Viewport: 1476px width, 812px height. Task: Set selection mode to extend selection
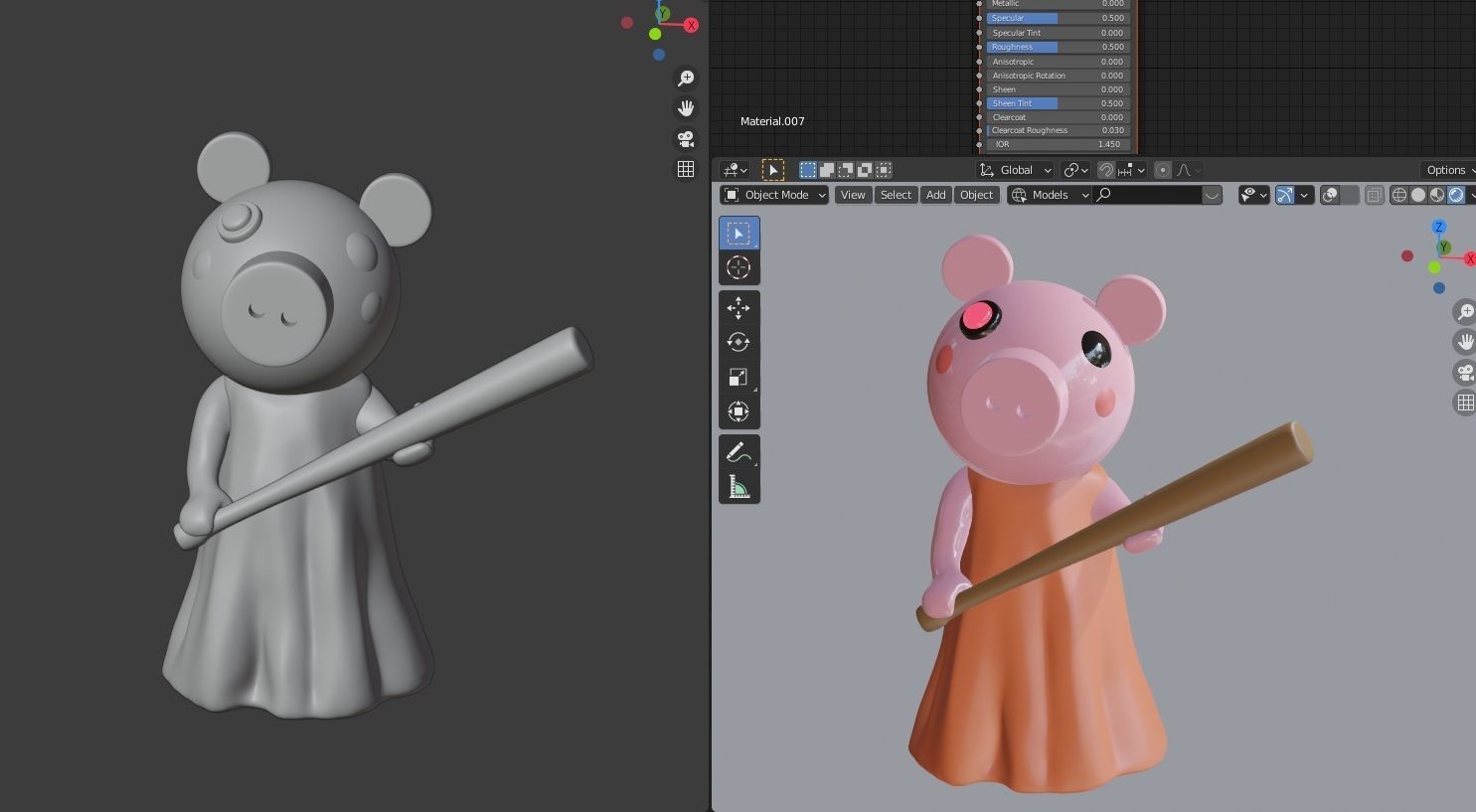coord(827,170)
